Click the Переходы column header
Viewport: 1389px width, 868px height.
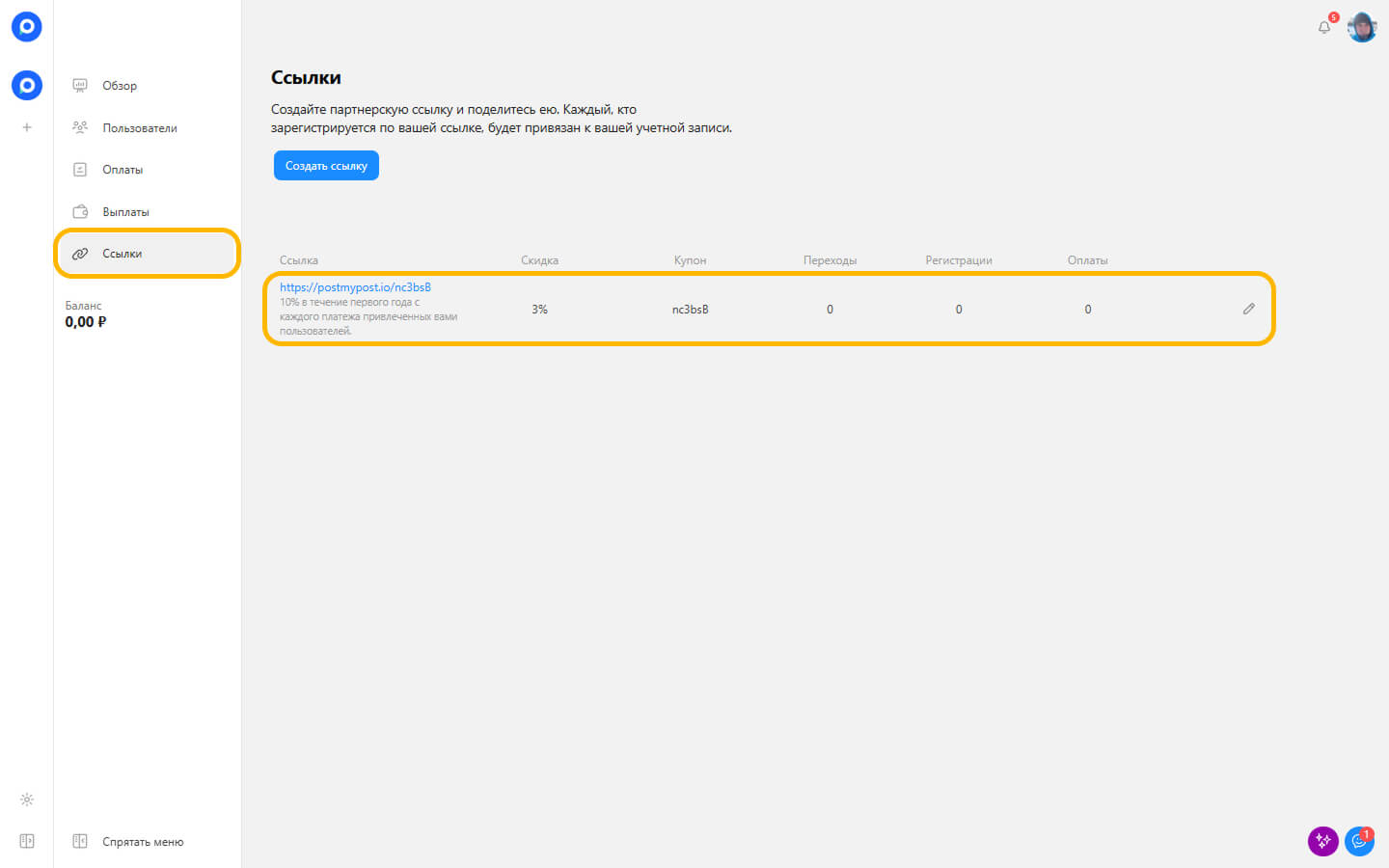click(830, 260)
